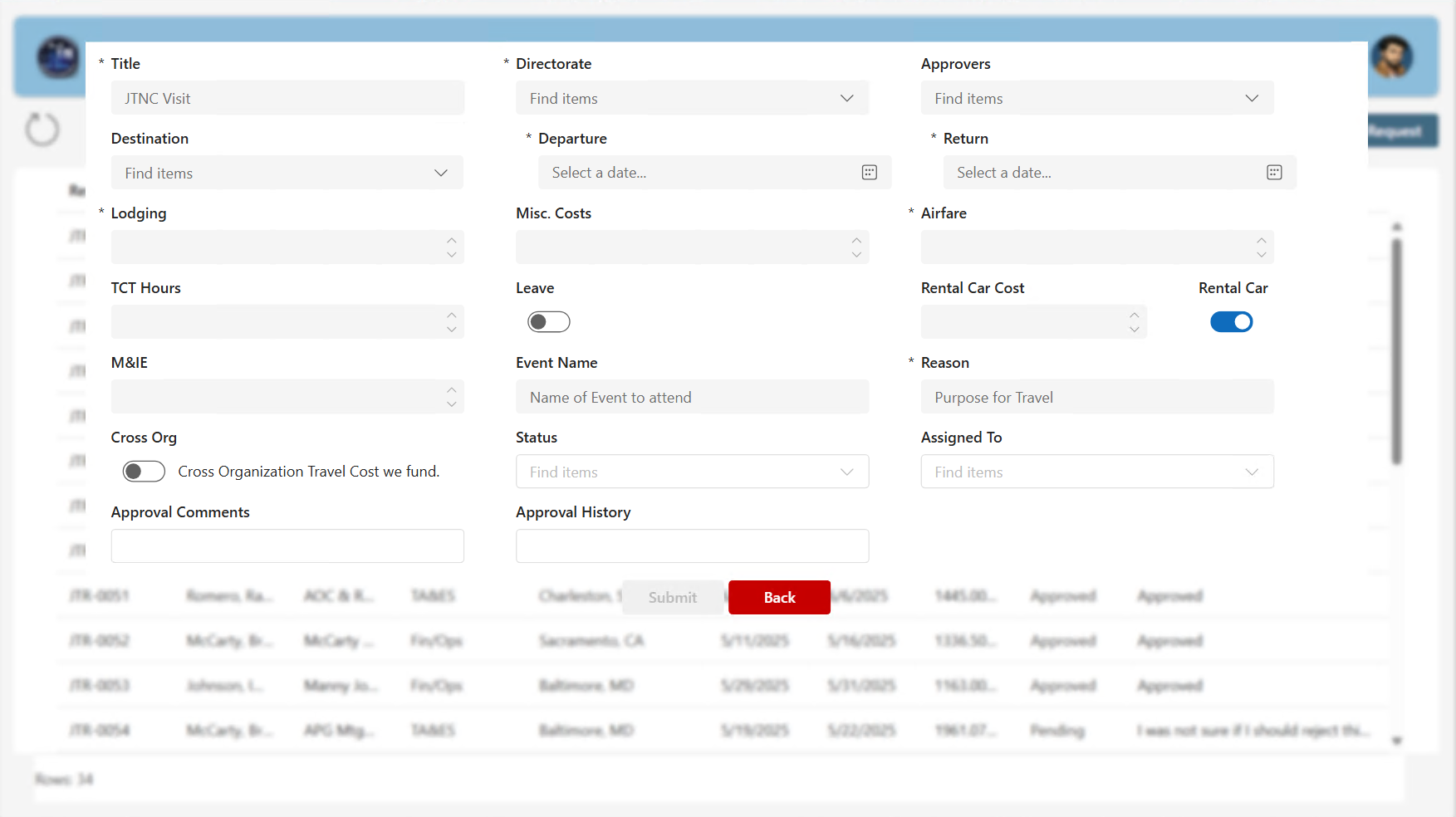Click the refresh icon behind the form
The width and height of the screenshot is (1456, 817).
click(x=42, y=130)
